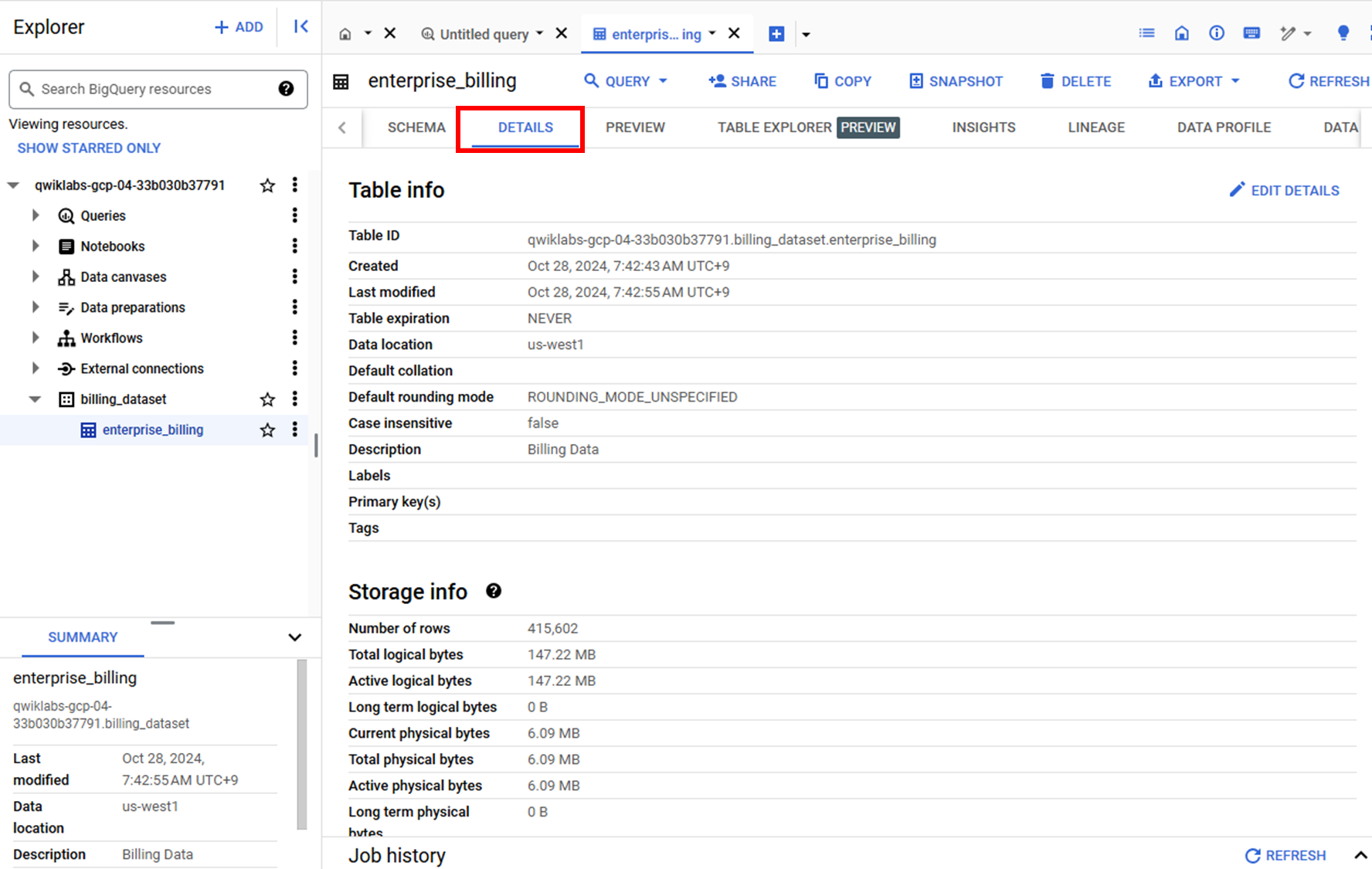This screenshot has width=1372, height=869.
Task: Open actions menu for Notebooks
Action: [294, 246]
